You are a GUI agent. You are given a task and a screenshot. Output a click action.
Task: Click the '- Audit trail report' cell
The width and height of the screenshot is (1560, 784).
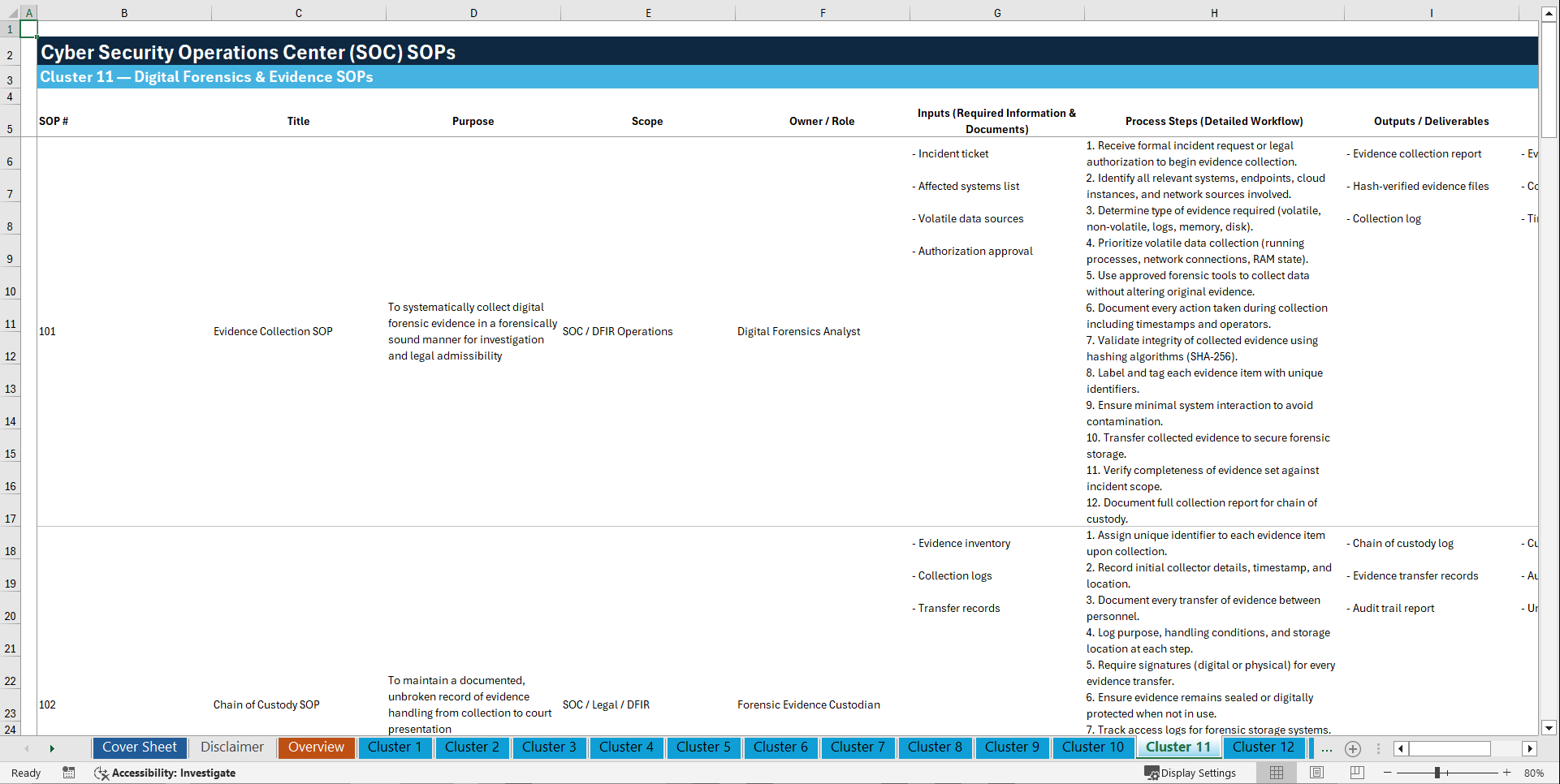[x=1431, y=608]
